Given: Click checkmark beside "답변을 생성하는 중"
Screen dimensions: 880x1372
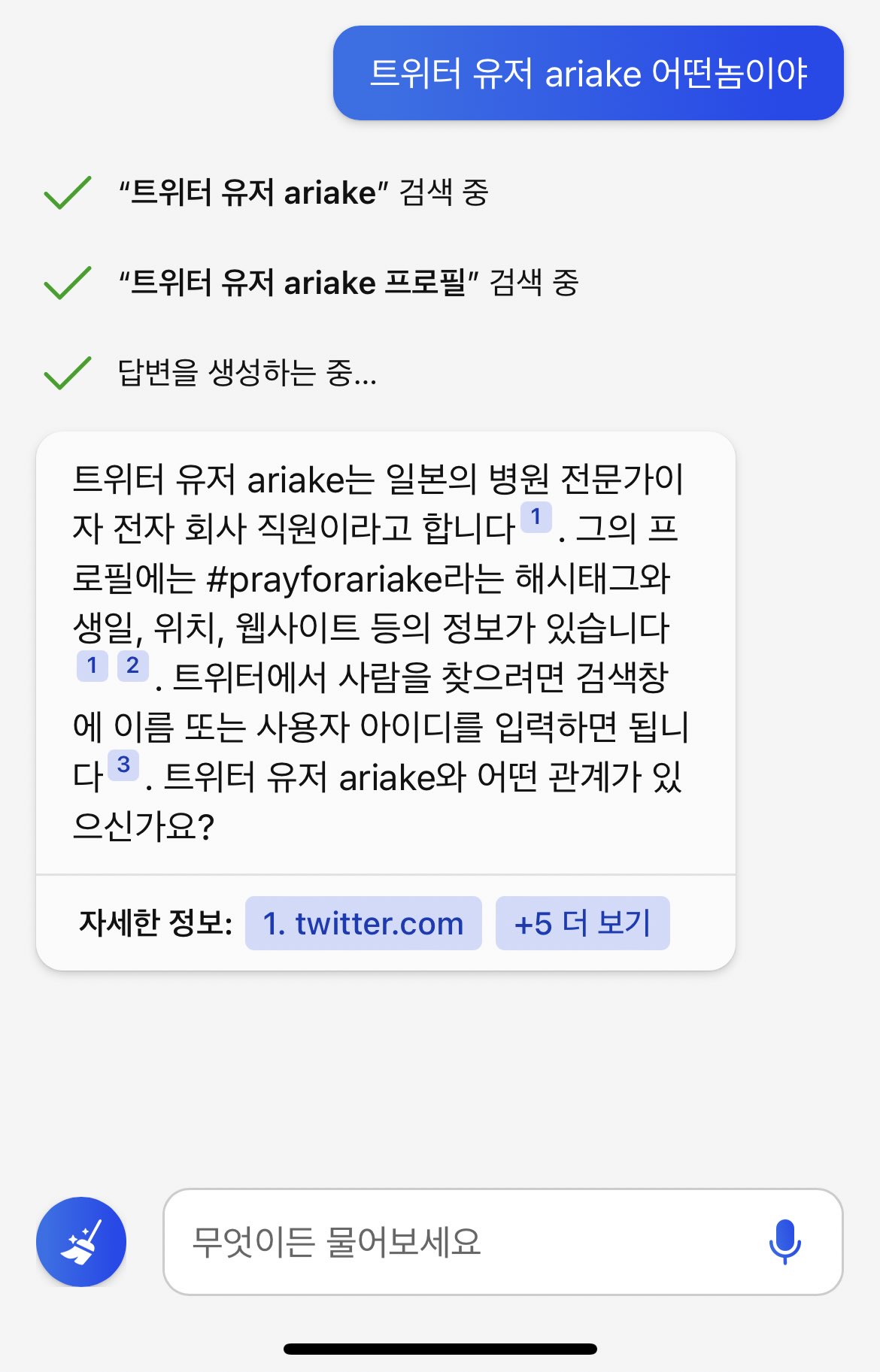Looking at the screenshot, I should (x=68, y=373).
